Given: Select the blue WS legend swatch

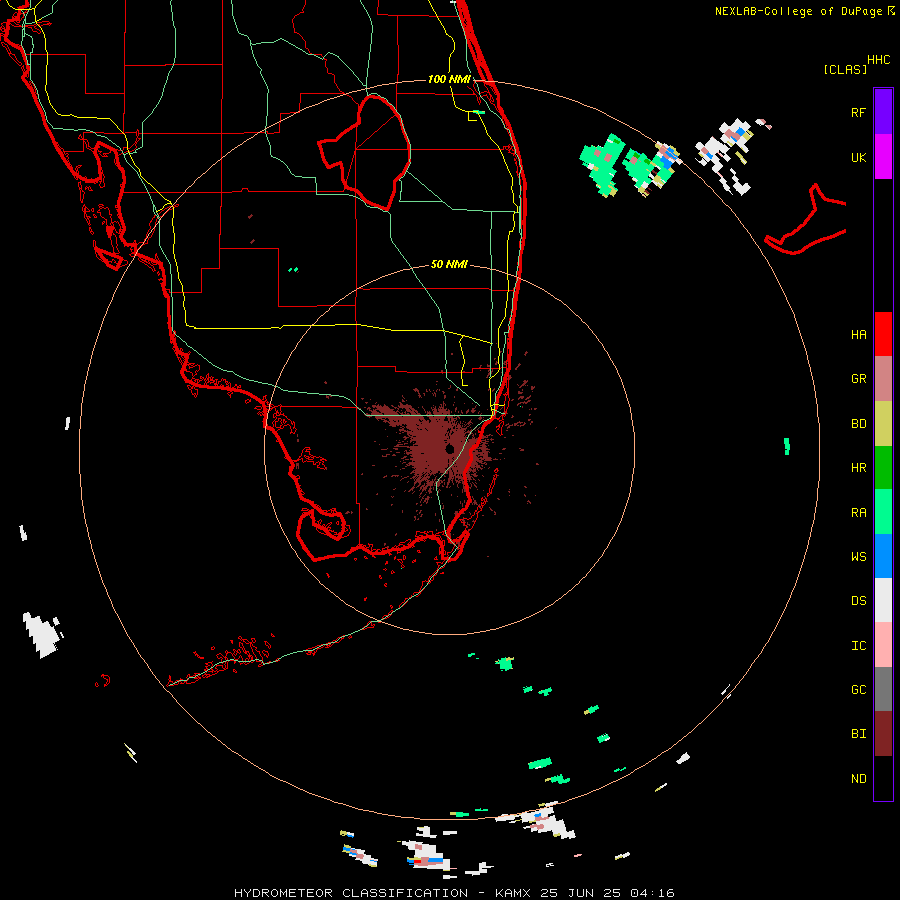Looking at the screenshot, I should [x=883, y=556].
